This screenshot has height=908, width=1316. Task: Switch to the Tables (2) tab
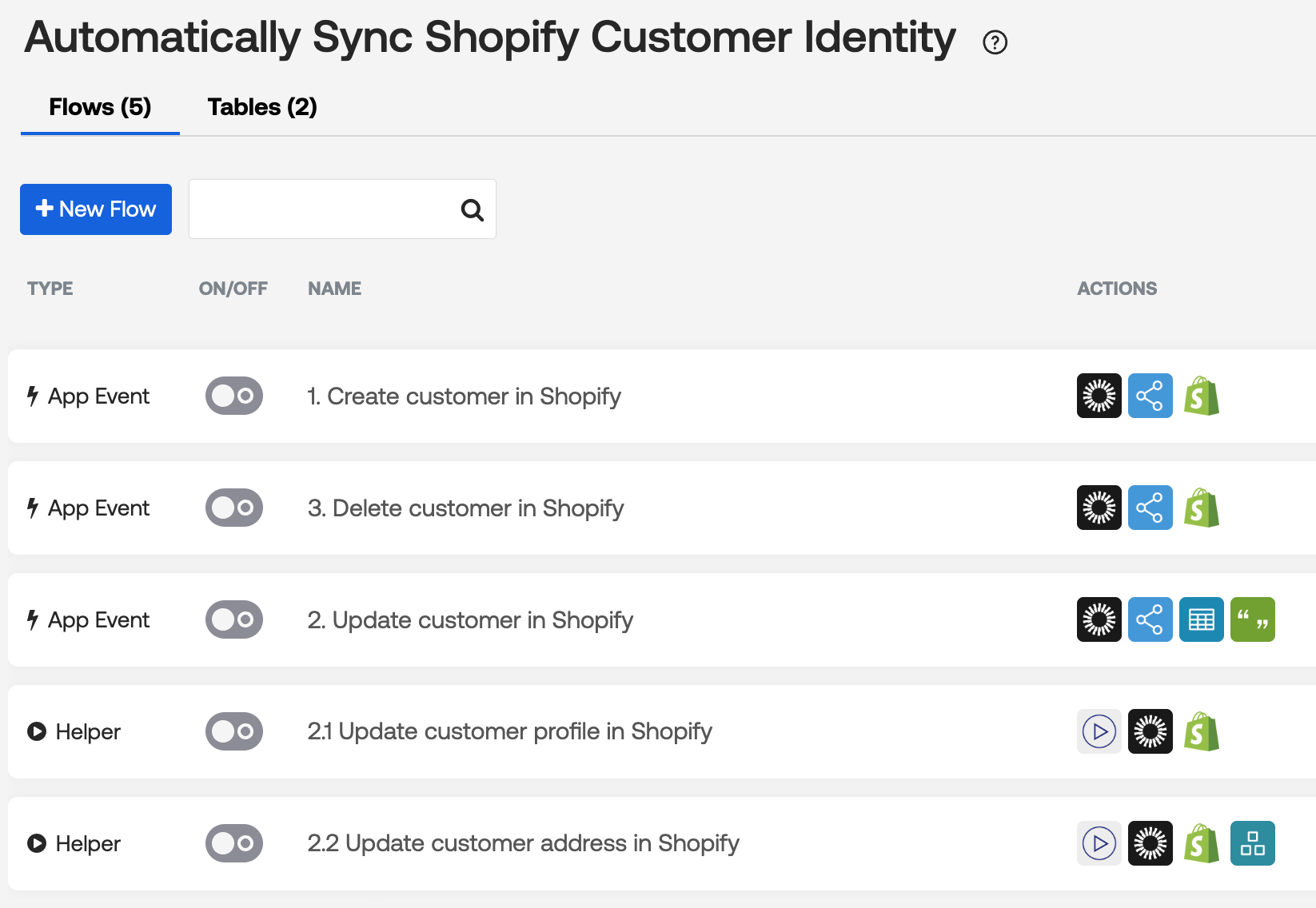[x=262, y=107]
